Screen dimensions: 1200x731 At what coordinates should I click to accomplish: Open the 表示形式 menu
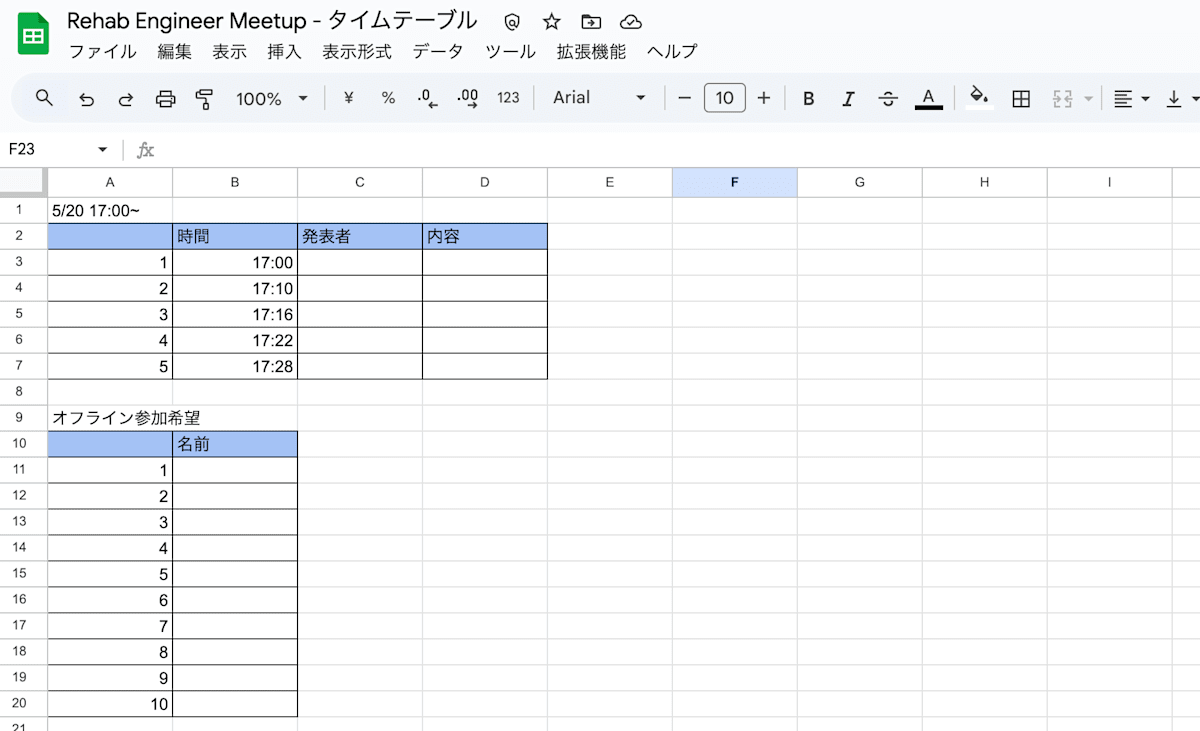pos(357,52)
